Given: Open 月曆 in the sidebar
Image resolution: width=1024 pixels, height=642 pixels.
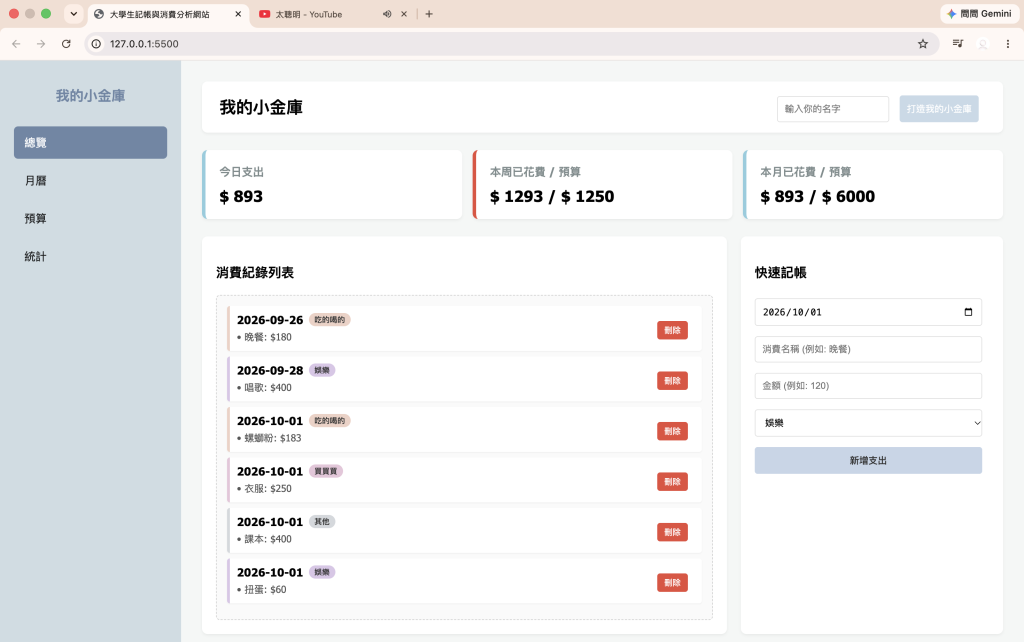Looking at the screenshot, I should (x=90, y=180).
